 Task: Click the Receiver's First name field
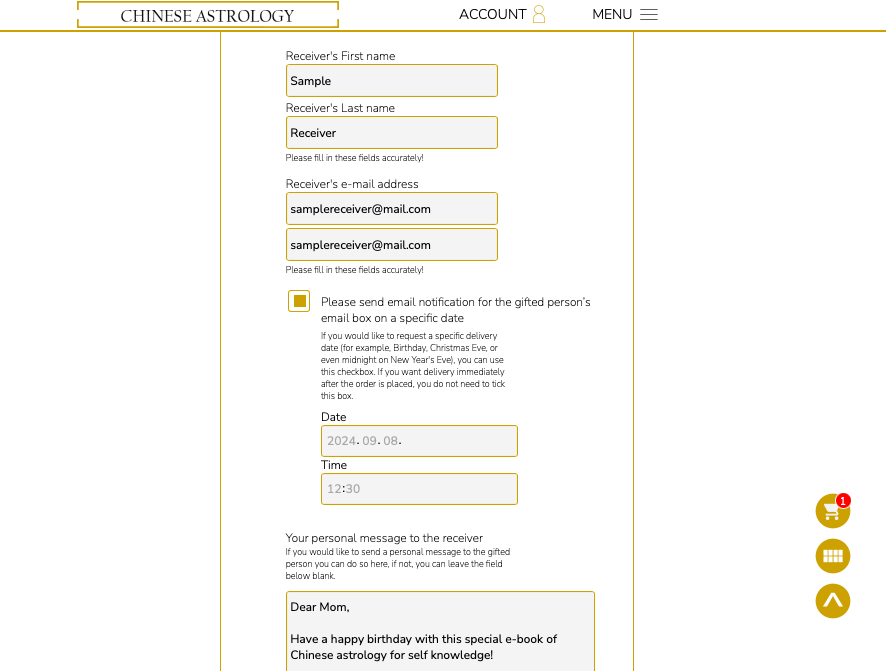coord(391,81)
